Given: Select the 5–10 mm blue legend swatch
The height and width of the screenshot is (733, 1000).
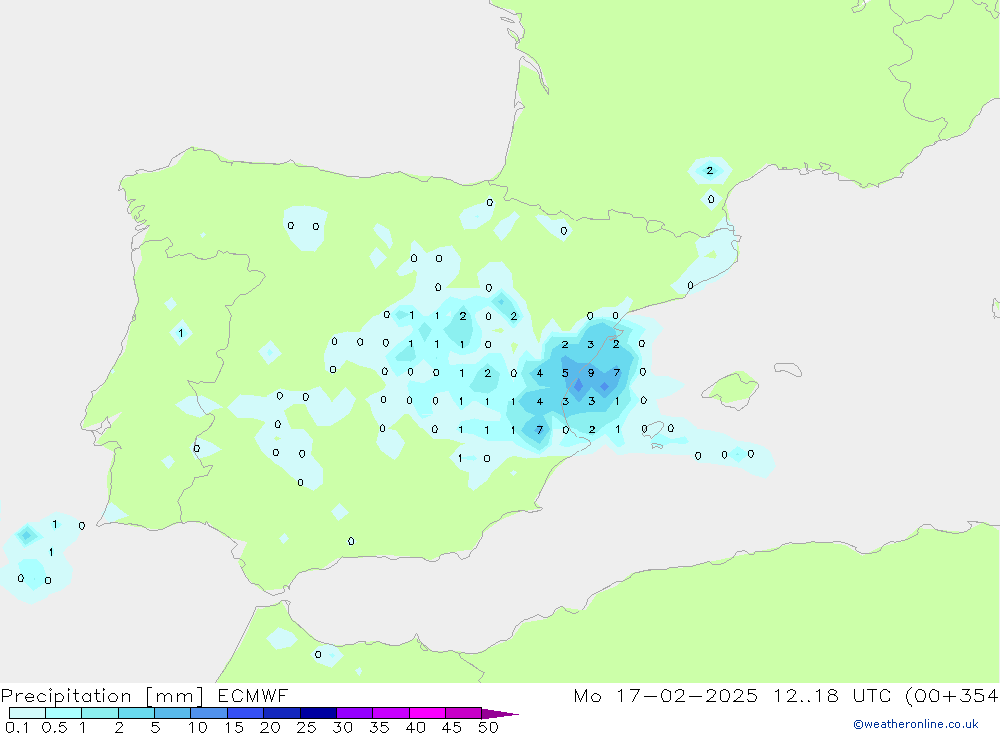Looking at the screenshot, I should tap(172, 713).
